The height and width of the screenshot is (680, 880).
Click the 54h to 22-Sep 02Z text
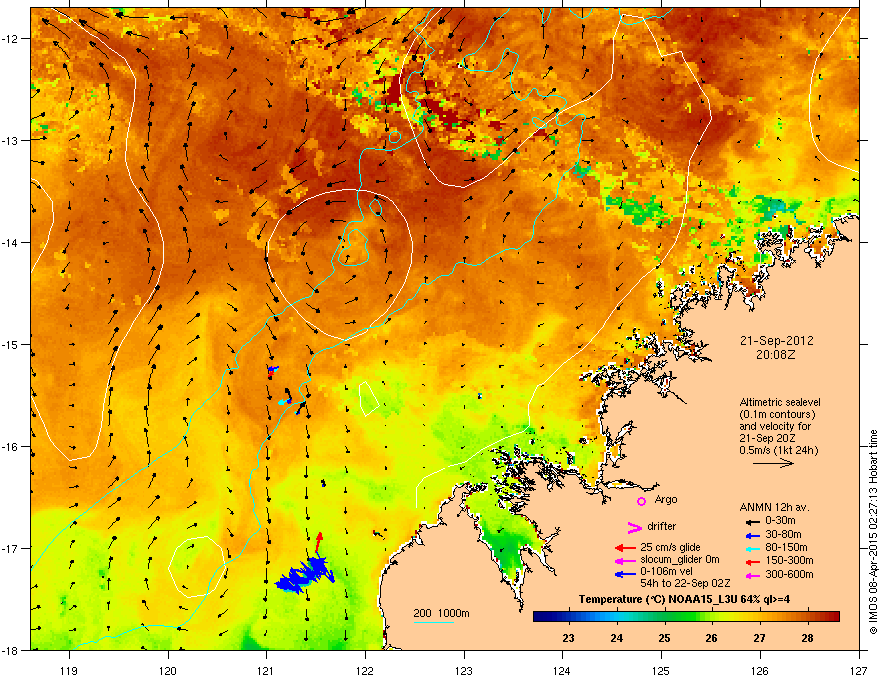[685, 583]
